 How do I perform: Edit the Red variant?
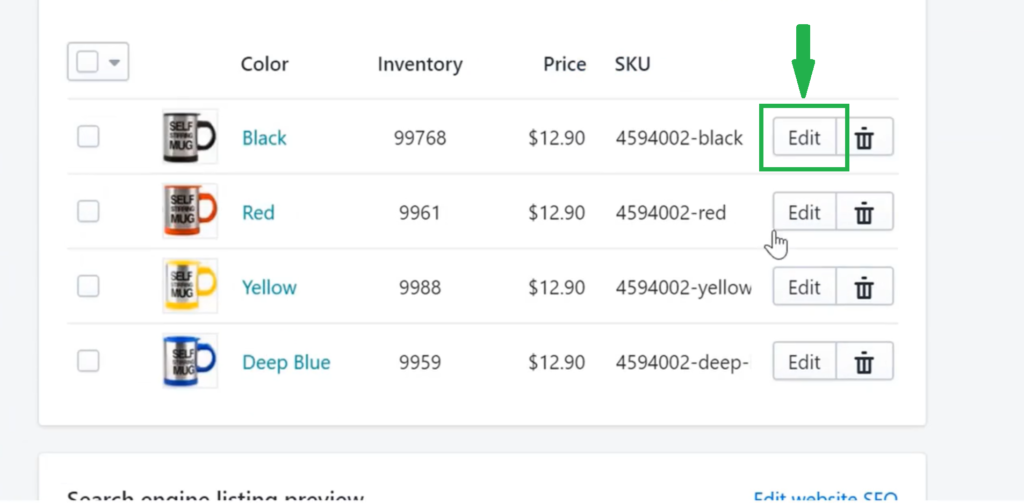pyautogui.click(x=805, y=212)
